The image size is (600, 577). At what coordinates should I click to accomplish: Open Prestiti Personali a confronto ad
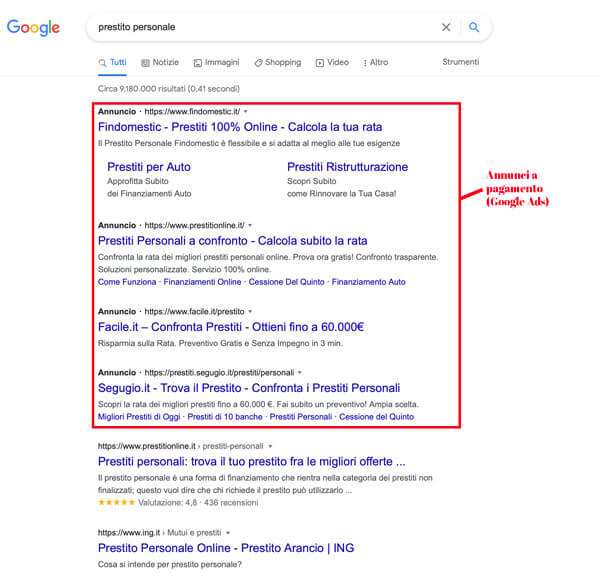pos(232,241)
